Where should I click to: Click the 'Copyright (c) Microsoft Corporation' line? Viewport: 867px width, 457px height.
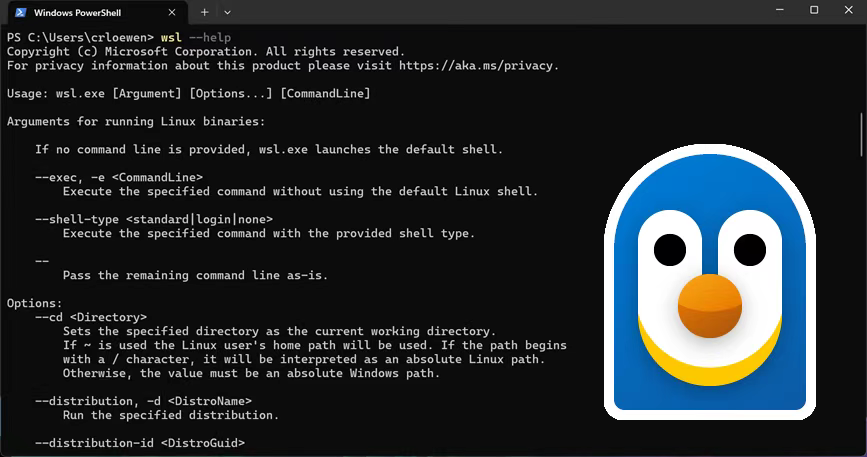click(206, 52)
